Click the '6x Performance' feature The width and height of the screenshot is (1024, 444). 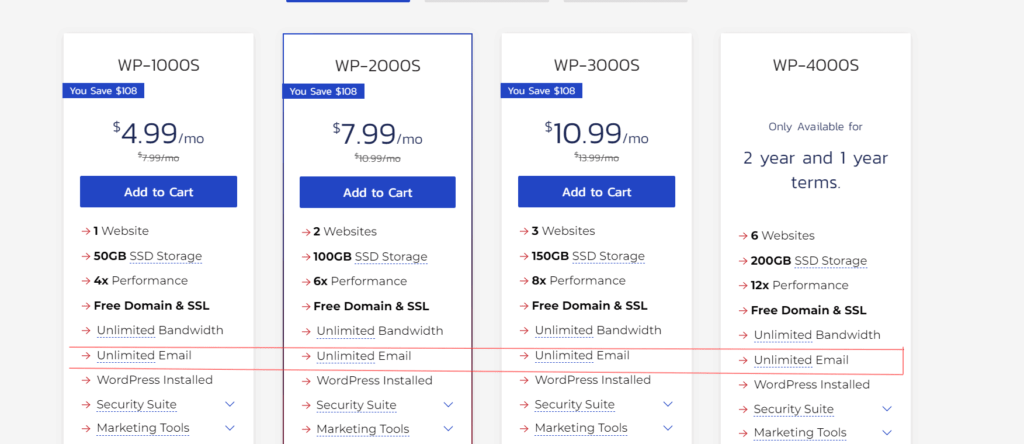coord(360,281)
